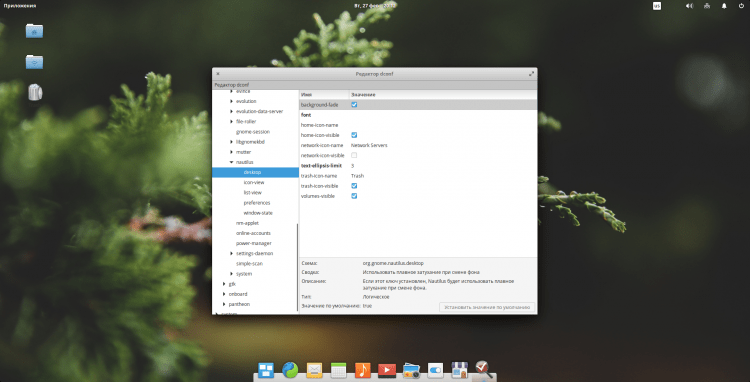This screenshot has width=750, height=382.
Task: Expand the file-roller tree node
Action: pyautogui.click(x=232, y=121)
